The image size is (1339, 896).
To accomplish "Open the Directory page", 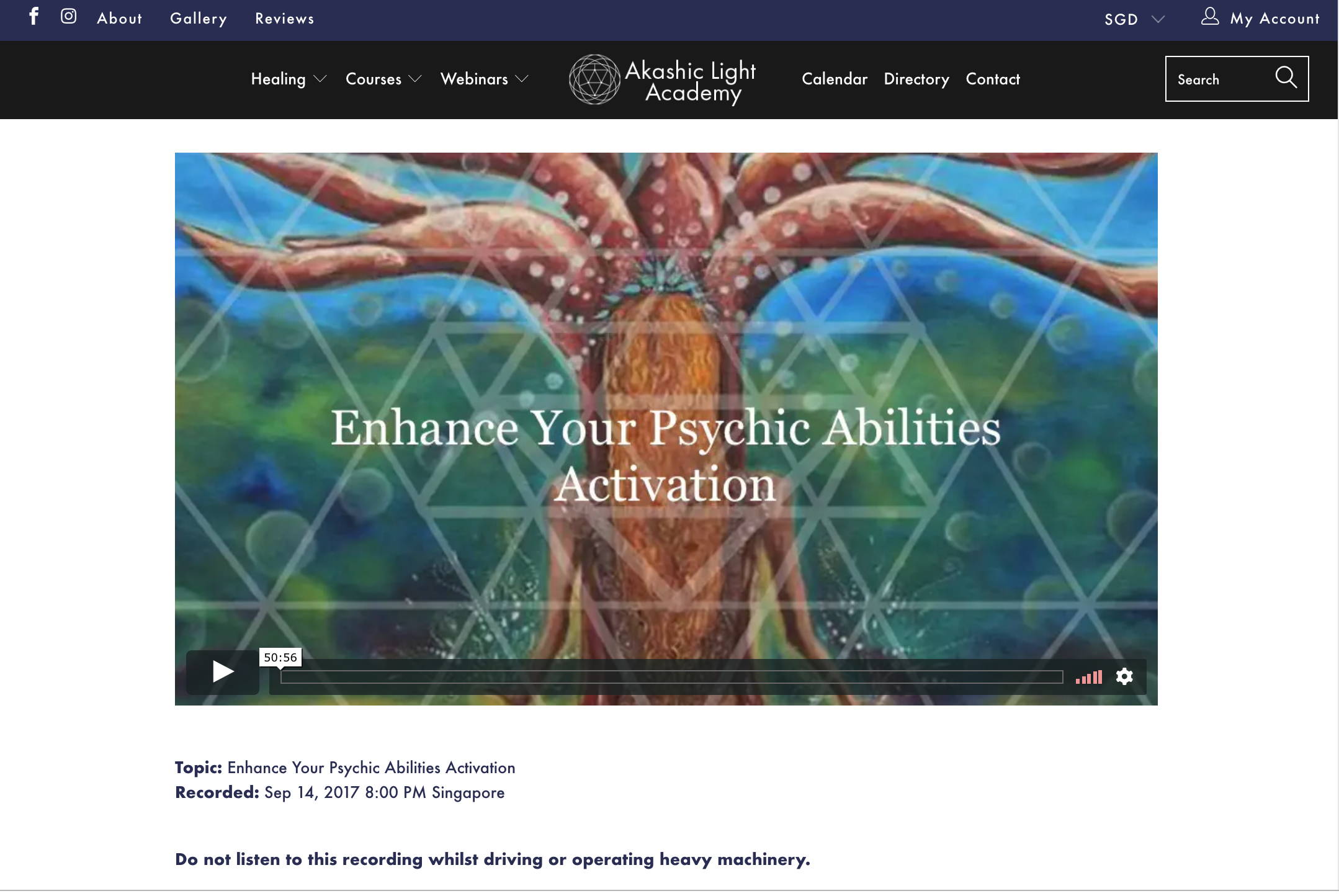I will pyautogui.click(x=916, y=79).
